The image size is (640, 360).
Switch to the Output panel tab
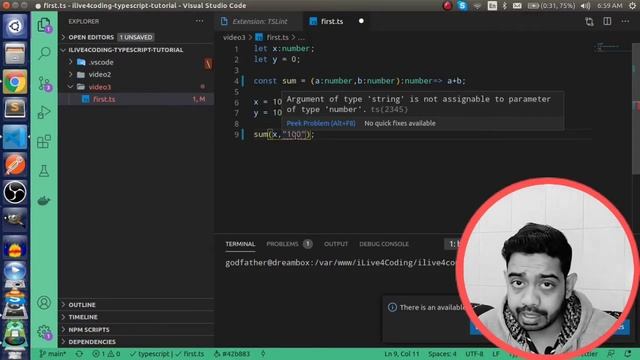pos(336,244)
